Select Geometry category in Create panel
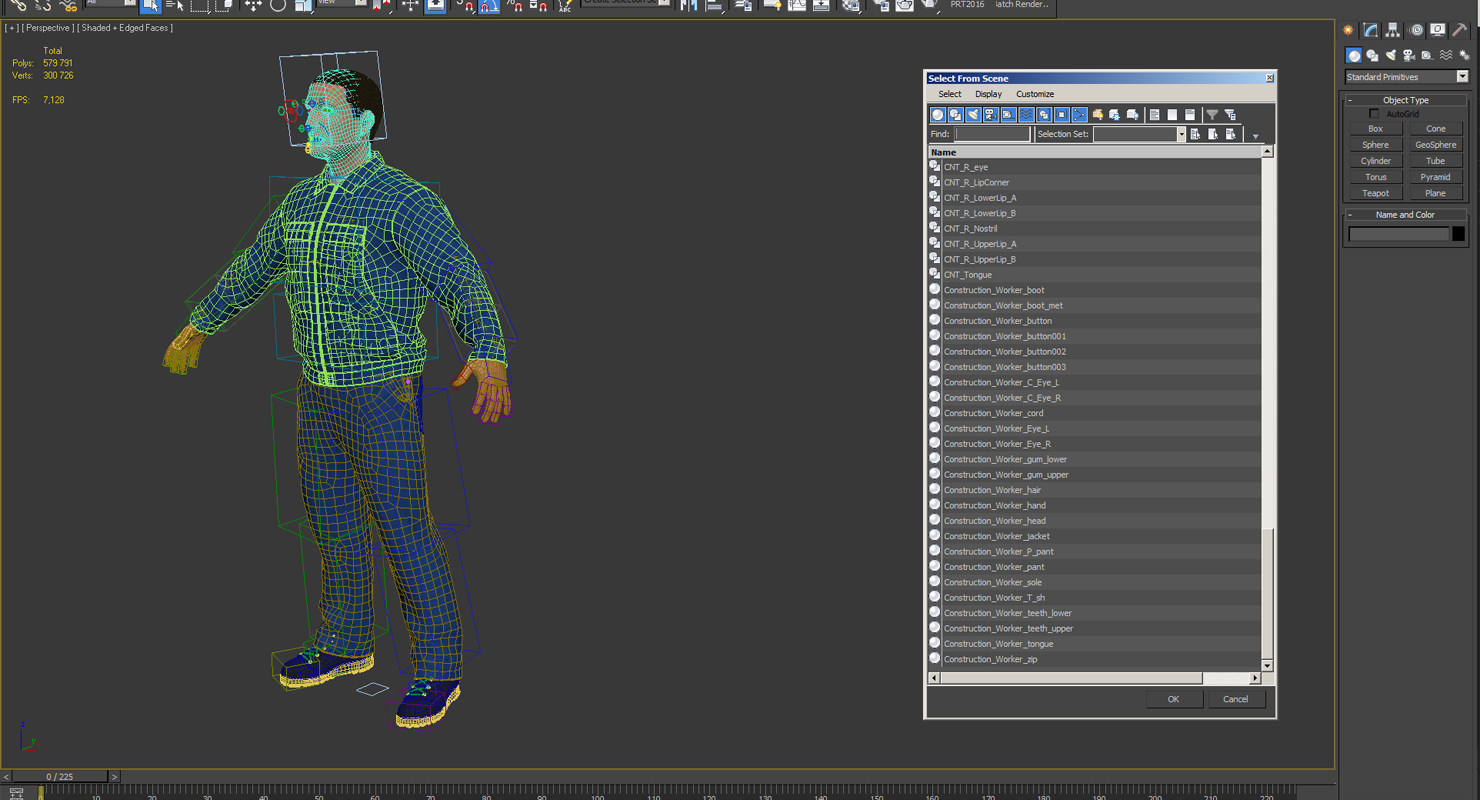1480x800 pixels. (1353, 56)
